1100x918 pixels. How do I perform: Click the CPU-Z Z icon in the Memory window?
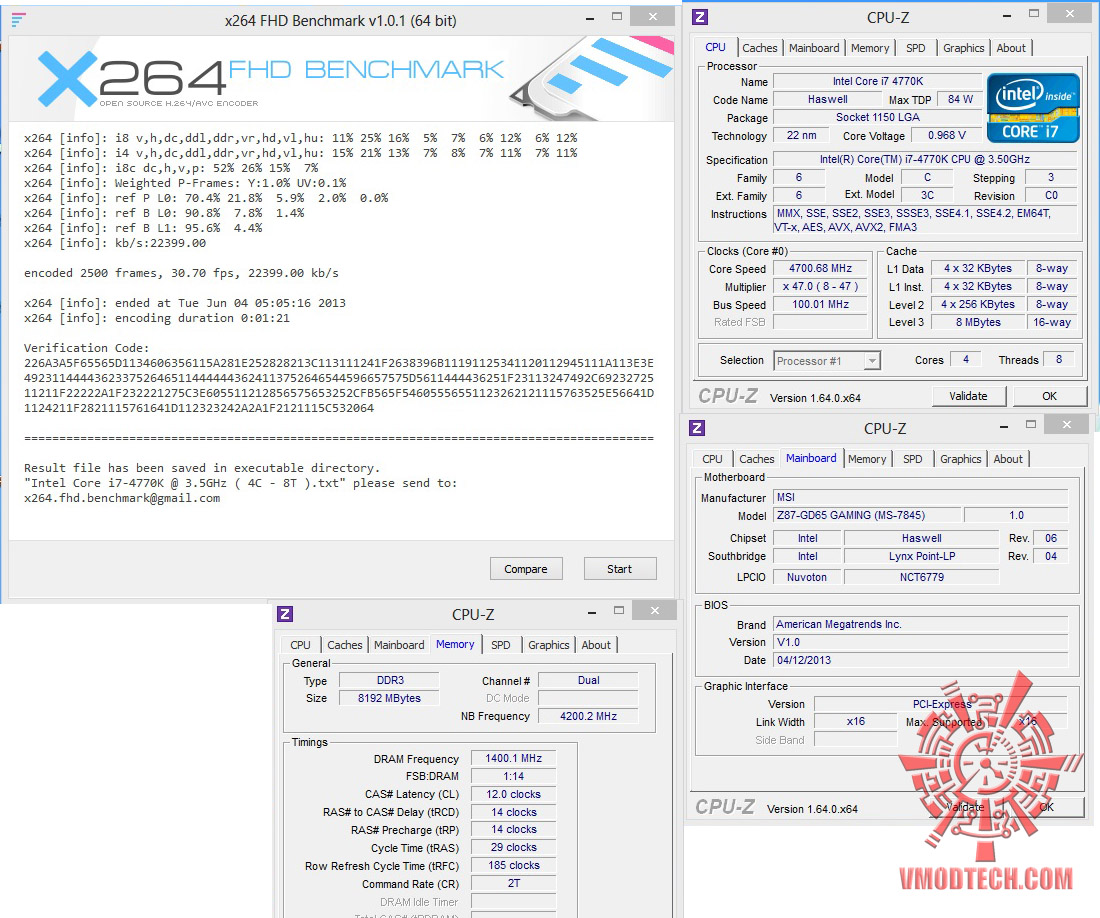(x=285, y=614)
